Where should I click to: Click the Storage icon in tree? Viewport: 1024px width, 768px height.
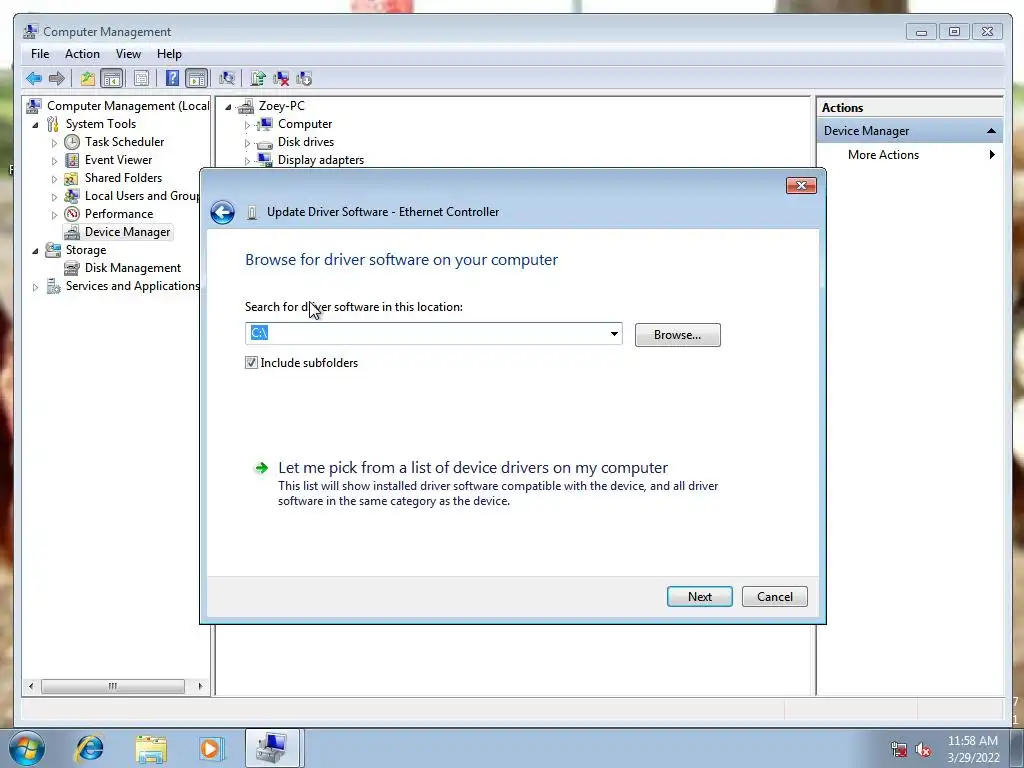coord(53,249)
